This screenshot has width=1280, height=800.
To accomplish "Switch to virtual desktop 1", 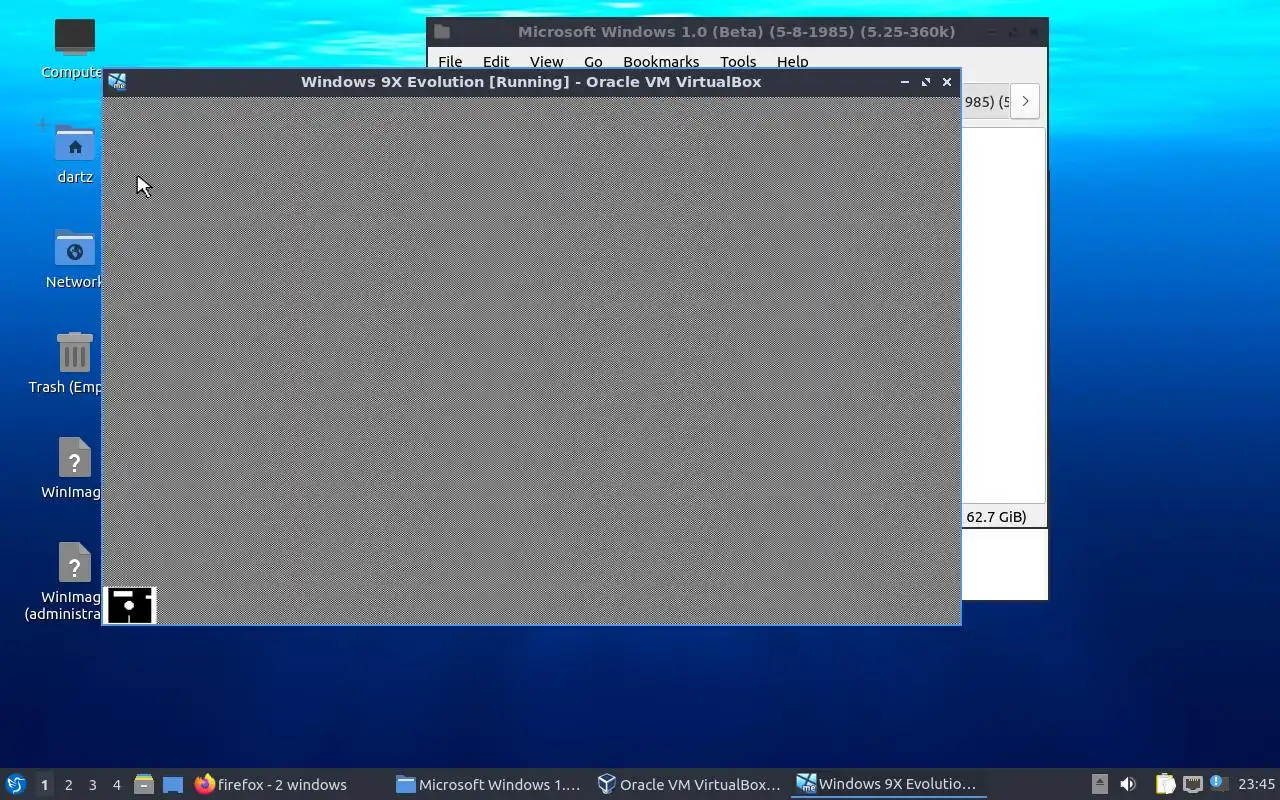I will tap(44, 785).
